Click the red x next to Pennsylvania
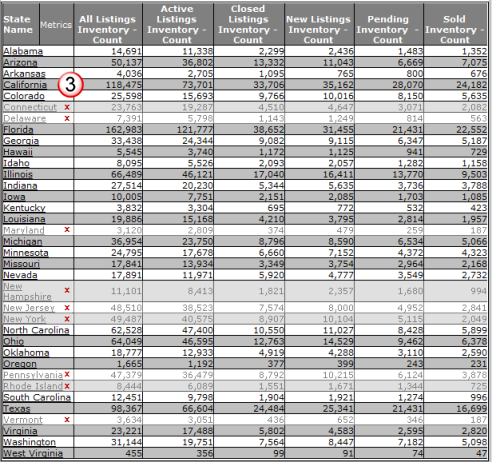Image resolution: width=492 pixels, height=462 pixels. click(x=67, y=375)
